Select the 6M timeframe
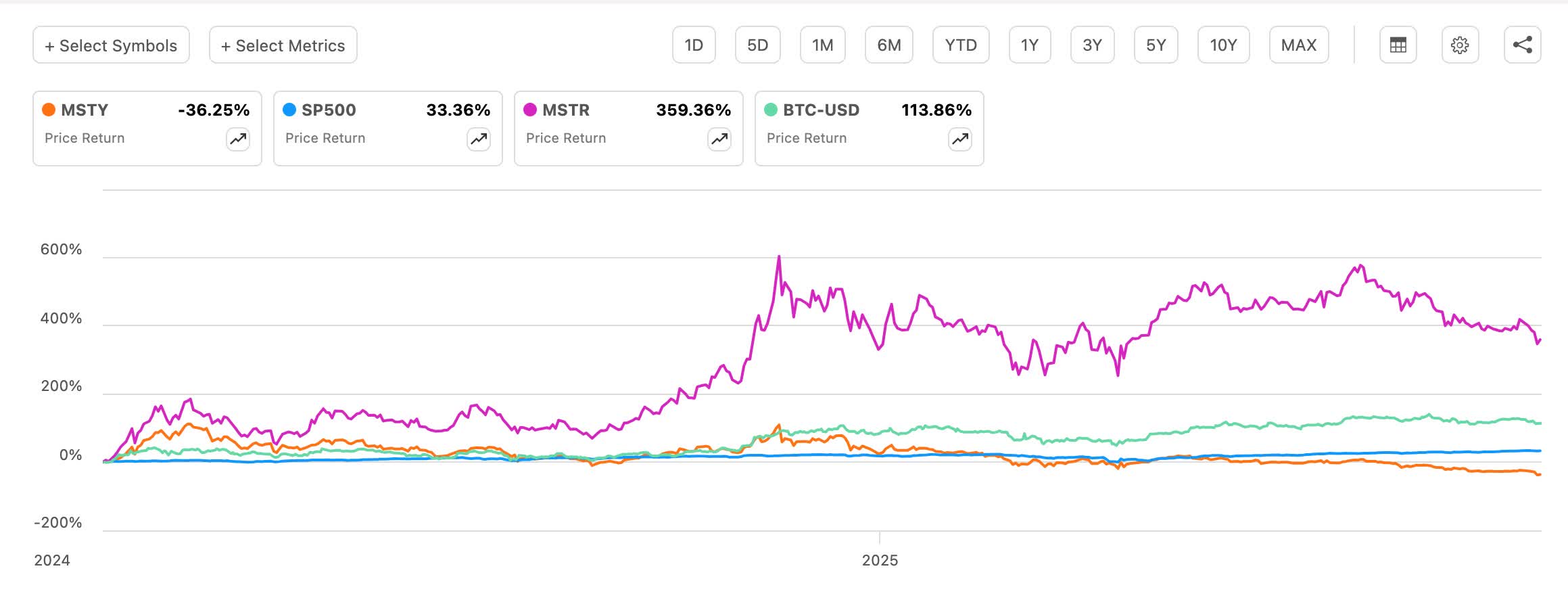This screenshot has height=600, width=1568. click(x=888, y=45)
